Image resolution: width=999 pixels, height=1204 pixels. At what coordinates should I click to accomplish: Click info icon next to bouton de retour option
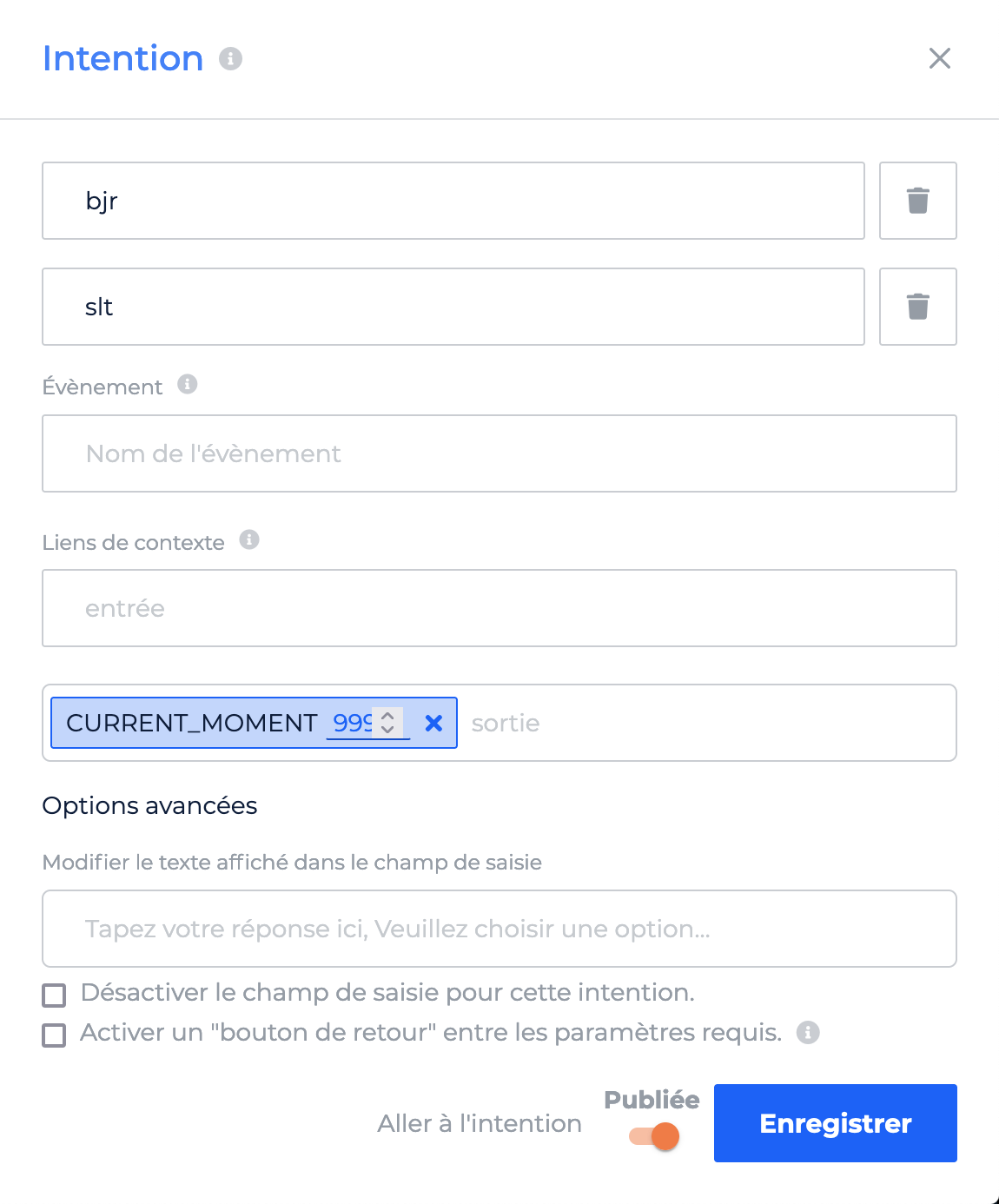(x=808, y=1032)
